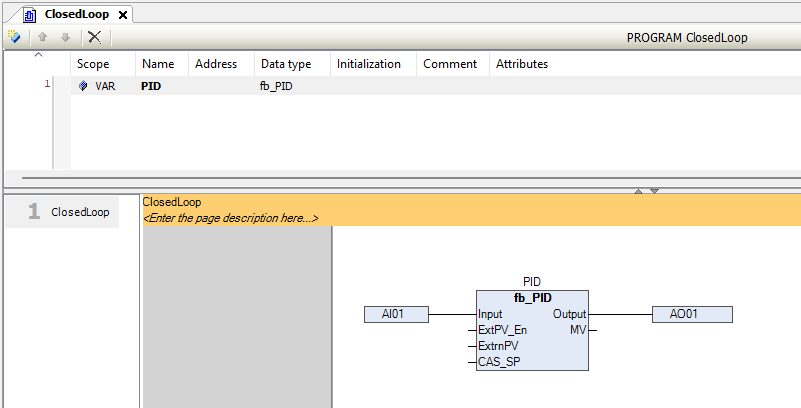Click the add new variable icon
801x408 pixels.
[x=14, y=37]
